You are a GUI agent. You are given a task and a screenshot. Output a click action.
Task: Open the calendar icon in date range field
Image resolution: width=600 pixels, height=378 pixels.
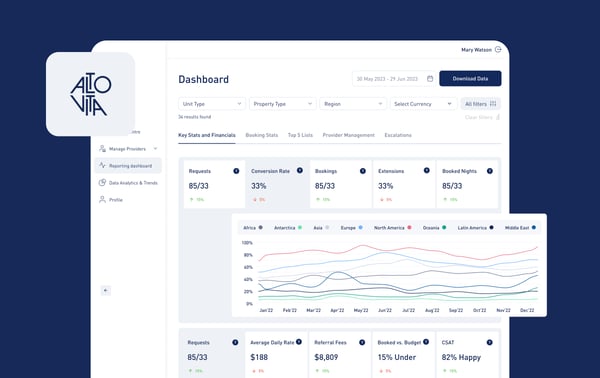[430, 78]
